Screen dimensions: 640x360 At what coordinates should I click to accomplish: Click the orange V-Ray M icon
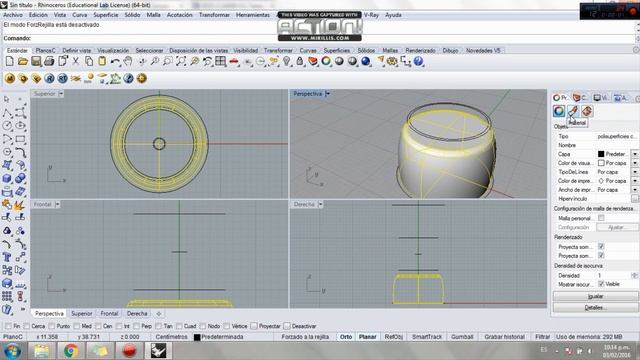coord(10,78)
